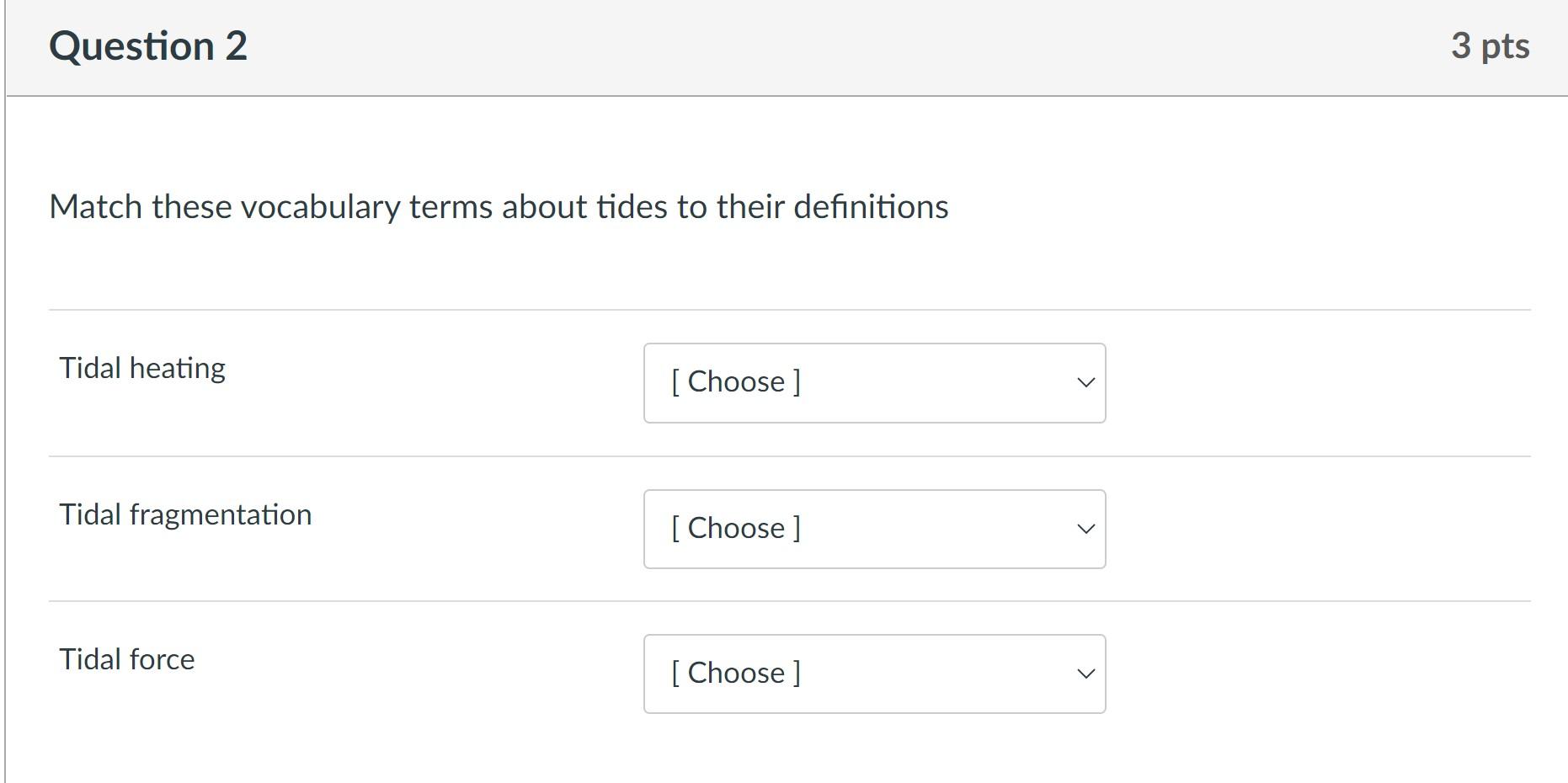1568x783 pixels.
Task: Open the Tidal force answer dropdown
Action: [x=874, y=673]
